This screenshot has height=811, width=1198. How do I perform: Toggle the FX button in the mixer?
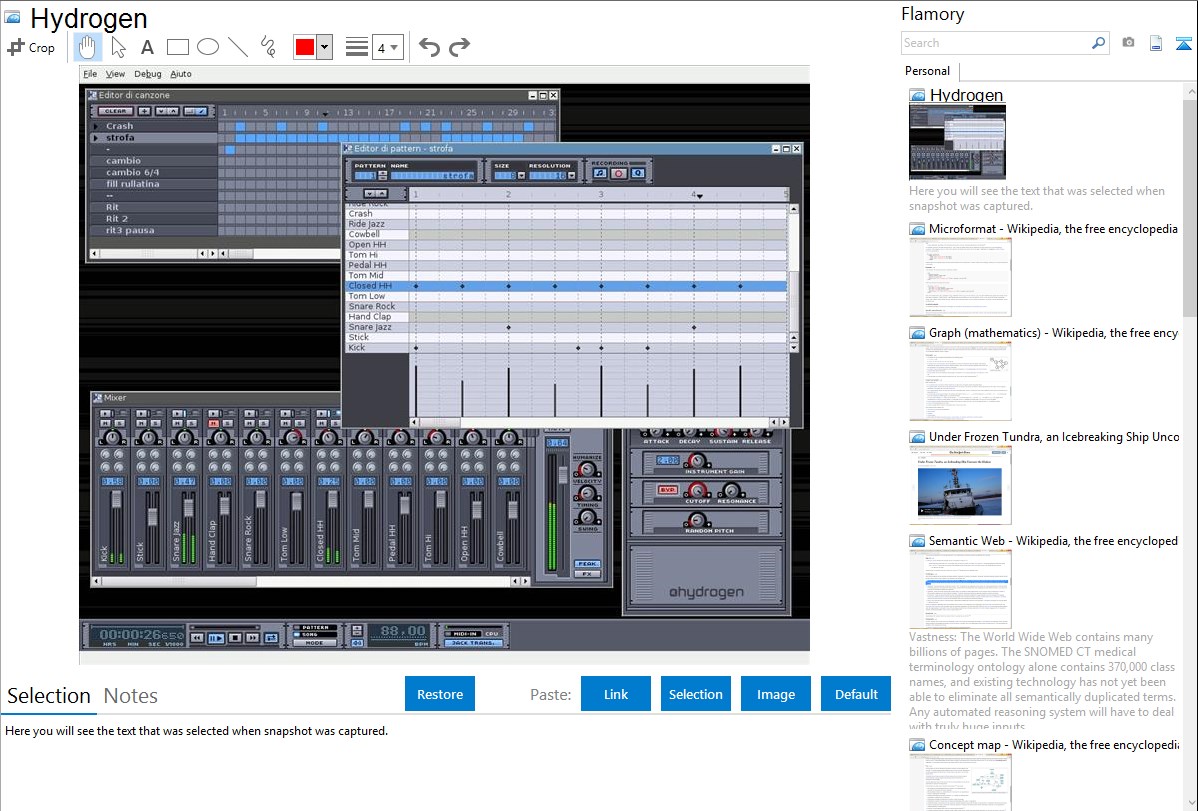587,573
